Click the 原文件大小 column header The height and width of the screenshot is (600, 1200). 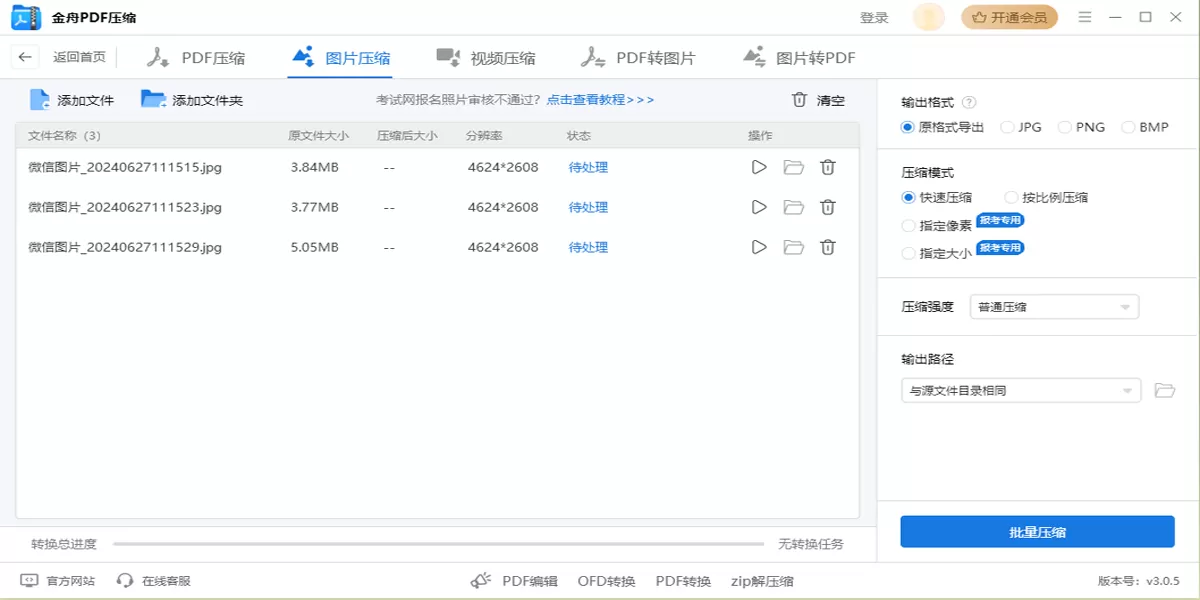pos(318,135)
